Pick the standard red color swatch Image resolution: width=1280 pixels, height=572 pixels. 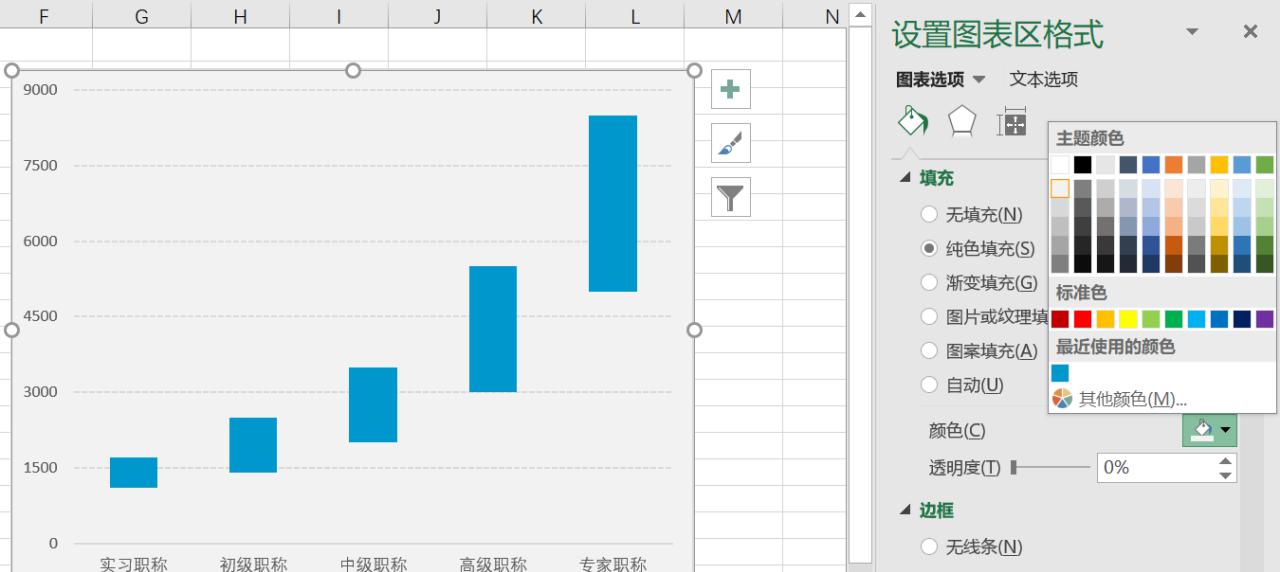pyautogui.click(x=1082, y=319)
